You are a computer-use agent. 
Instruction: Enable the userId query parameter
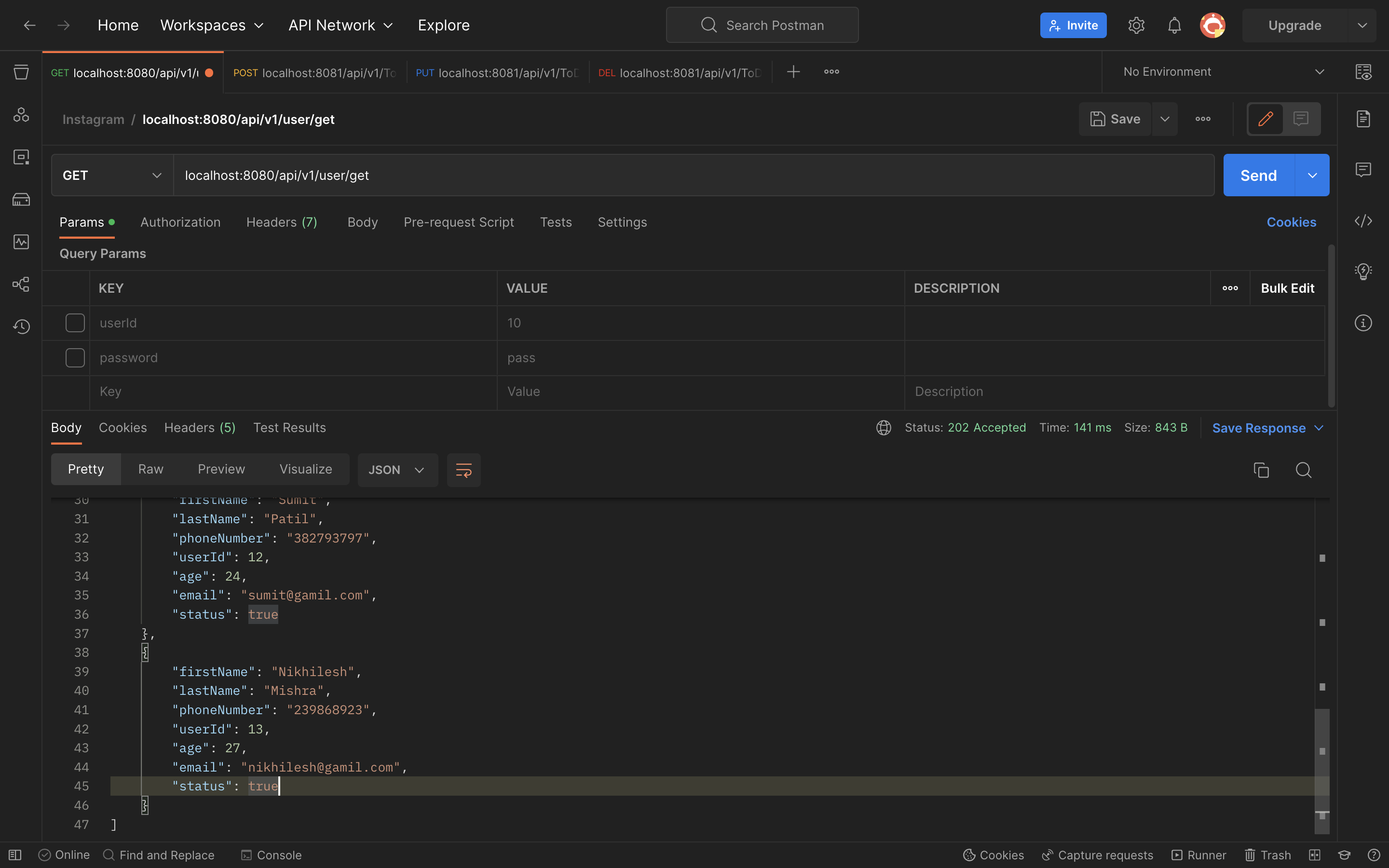[x=75, y=323]
